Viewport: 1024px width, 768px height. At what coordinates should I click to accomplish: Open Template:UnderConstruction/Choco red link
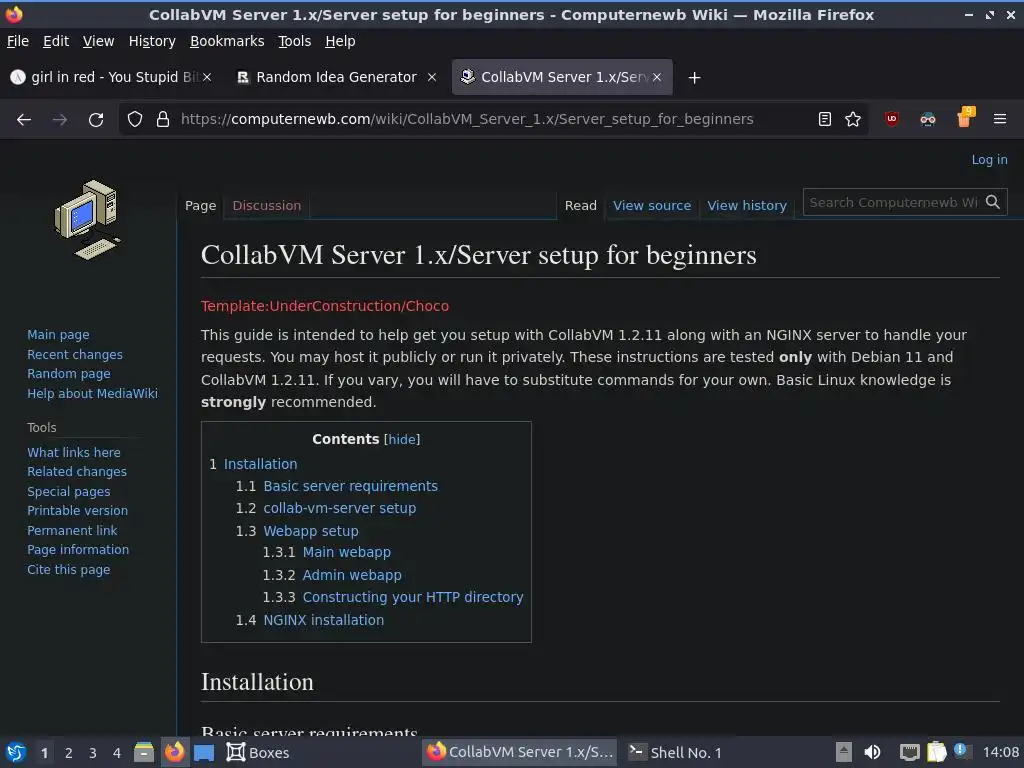325,306
